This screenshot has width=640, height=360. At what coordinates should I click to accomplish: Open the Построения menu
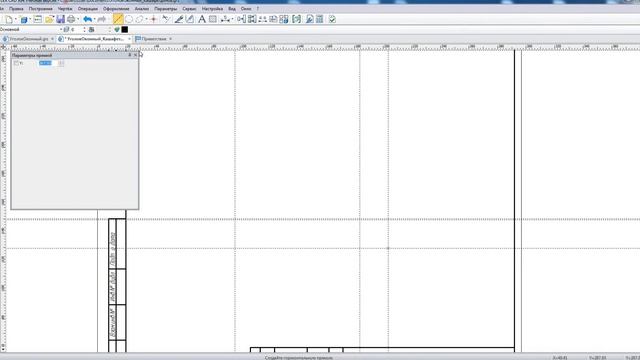tap(40, 9)
